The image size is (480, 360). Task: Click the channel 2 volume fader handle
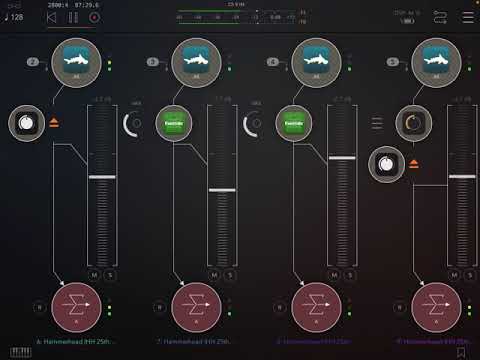click(x=102, y=177)
